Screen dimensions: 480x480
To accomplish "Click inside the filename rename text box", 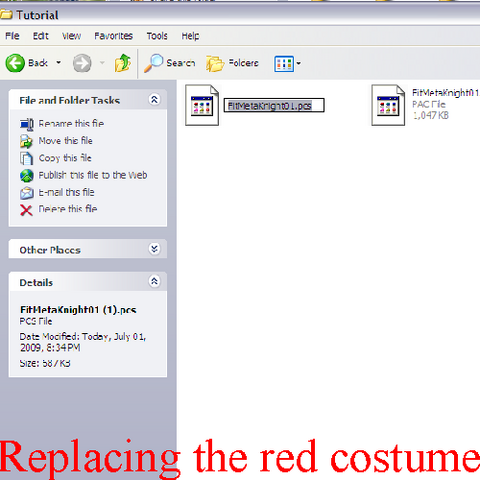I will pyautogui.click(x=274, y=105).
